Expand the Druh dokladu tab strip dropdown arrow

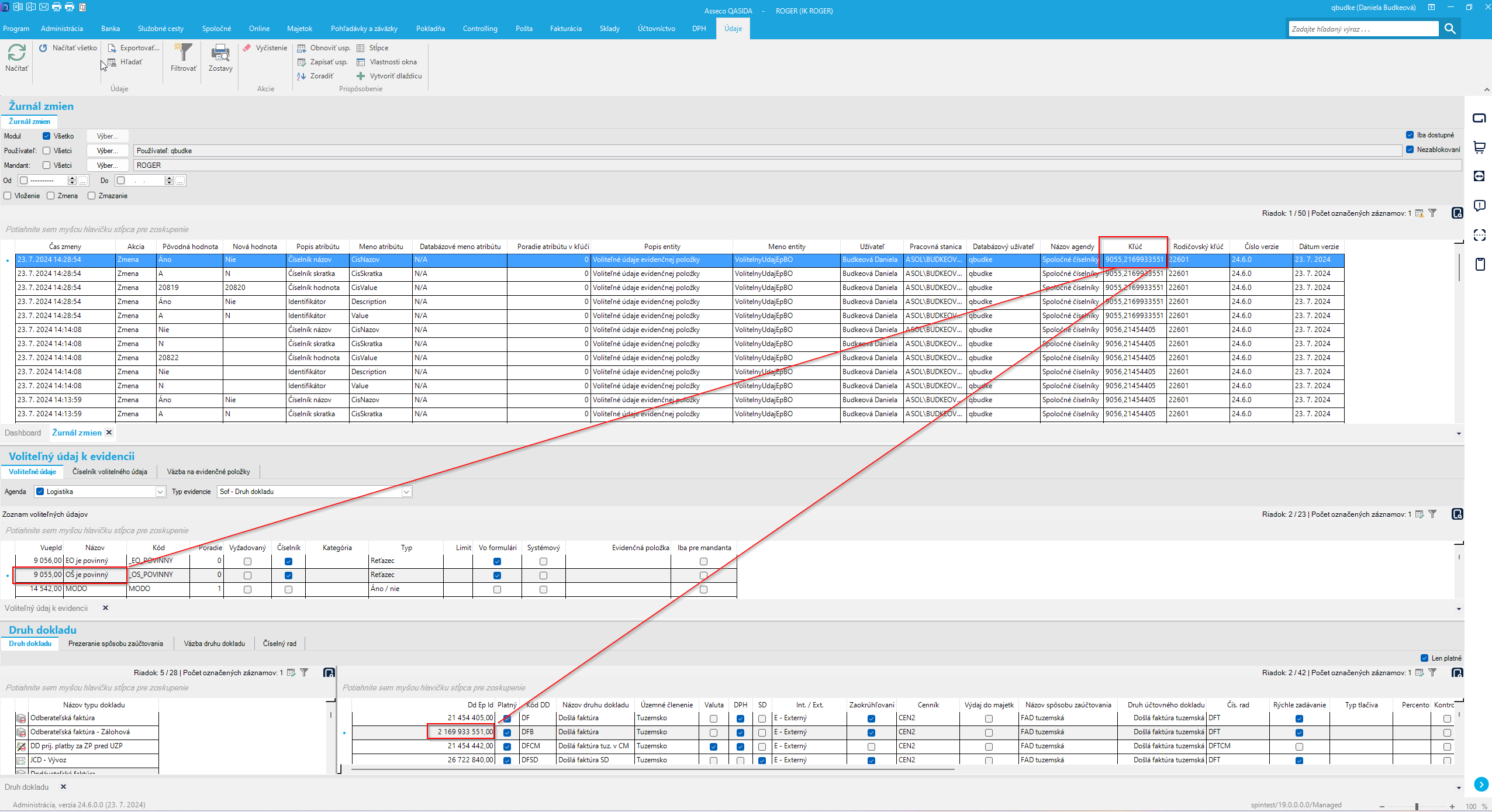click(x=1459, y=788)
